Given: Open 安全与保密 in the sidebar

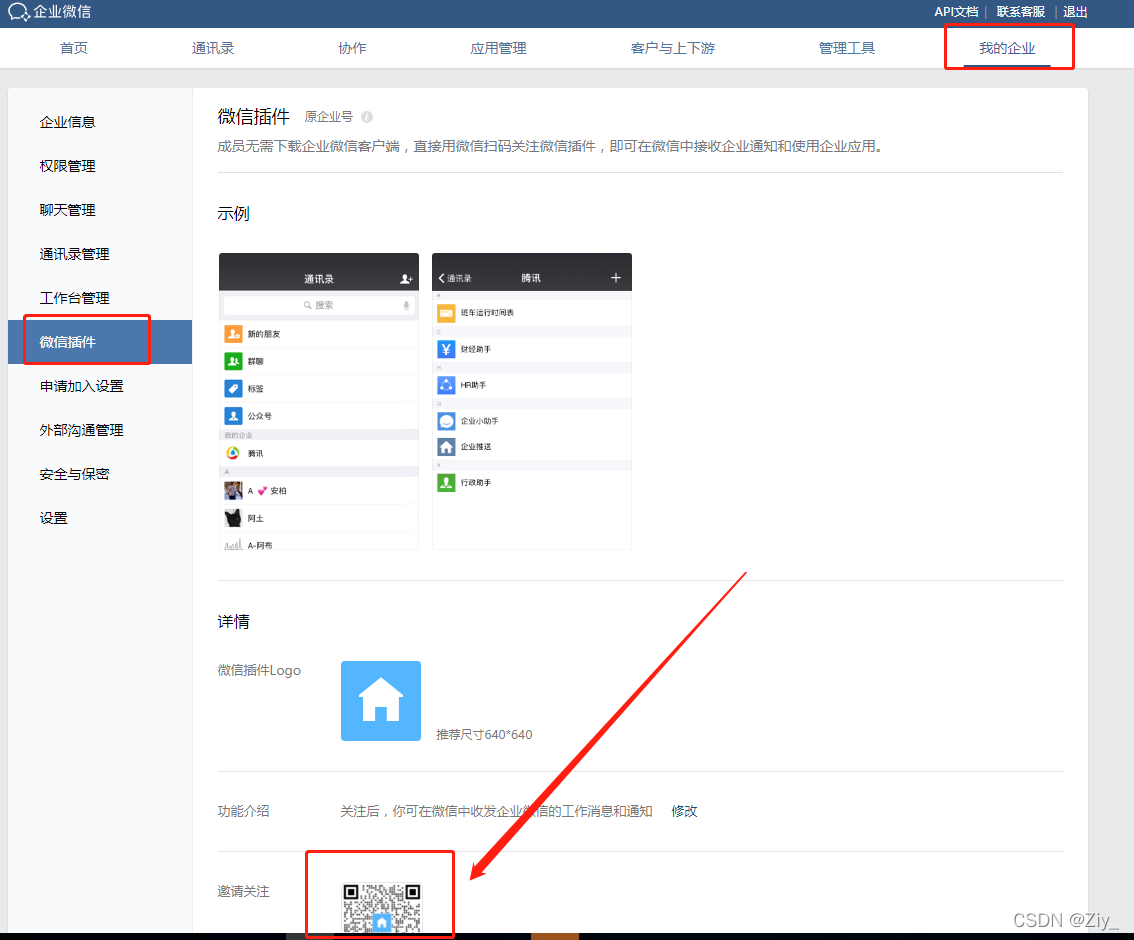Looking at the screenshot, I should point(74,474).
